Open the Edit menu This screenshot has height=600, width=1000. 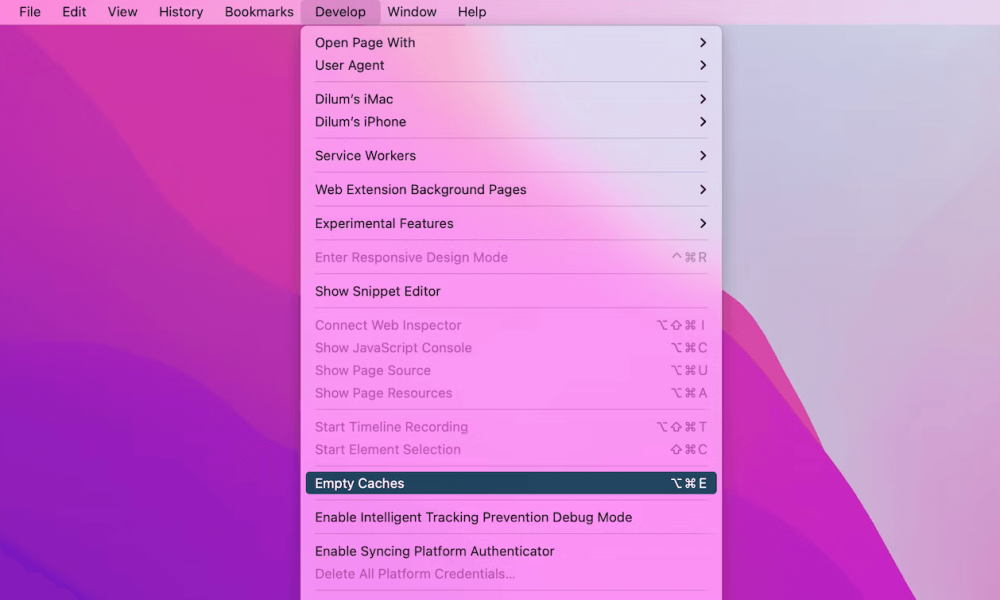[x=74, y=12]
